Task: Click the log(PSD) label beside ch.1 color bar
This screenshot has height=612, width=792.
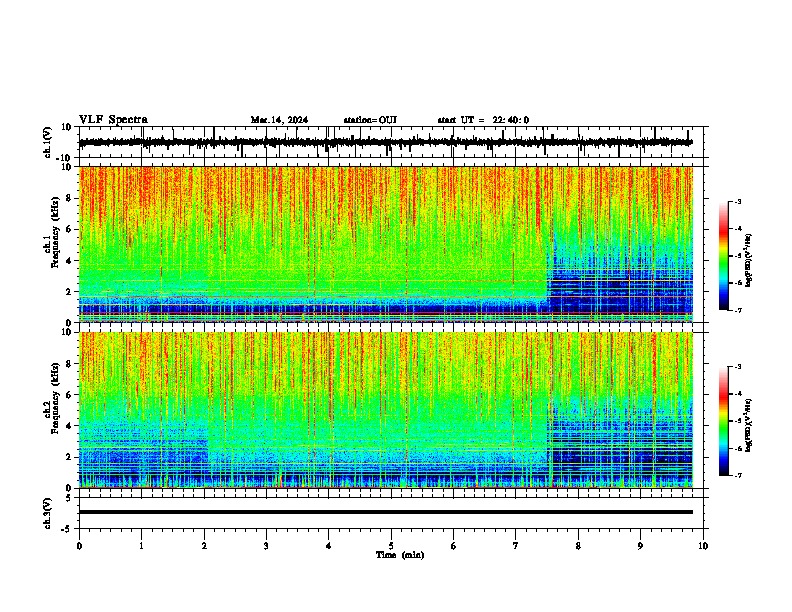Action: pyautogui.click(x=748, y=261)
